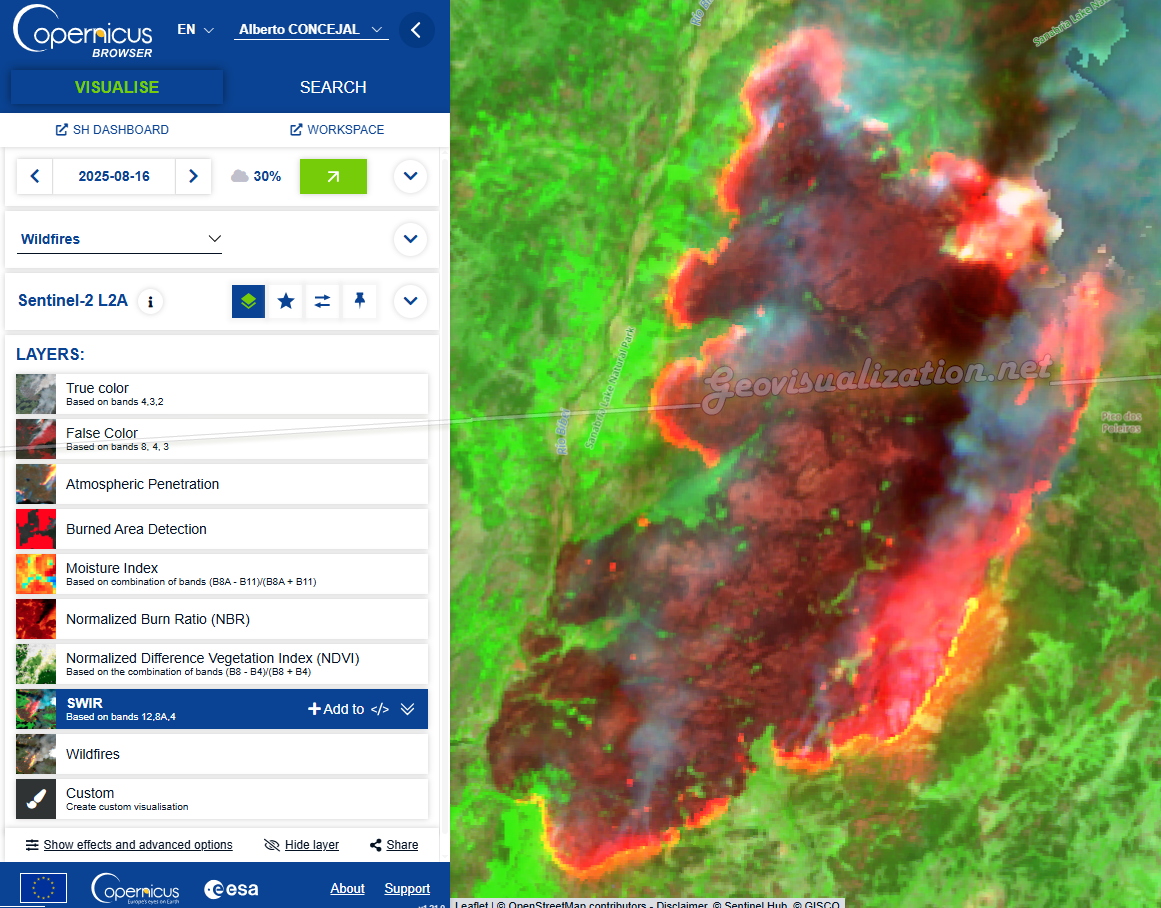1161x908 pixels.
Task: Click the 2025-08-16 date field
Action: coord(114,176)
